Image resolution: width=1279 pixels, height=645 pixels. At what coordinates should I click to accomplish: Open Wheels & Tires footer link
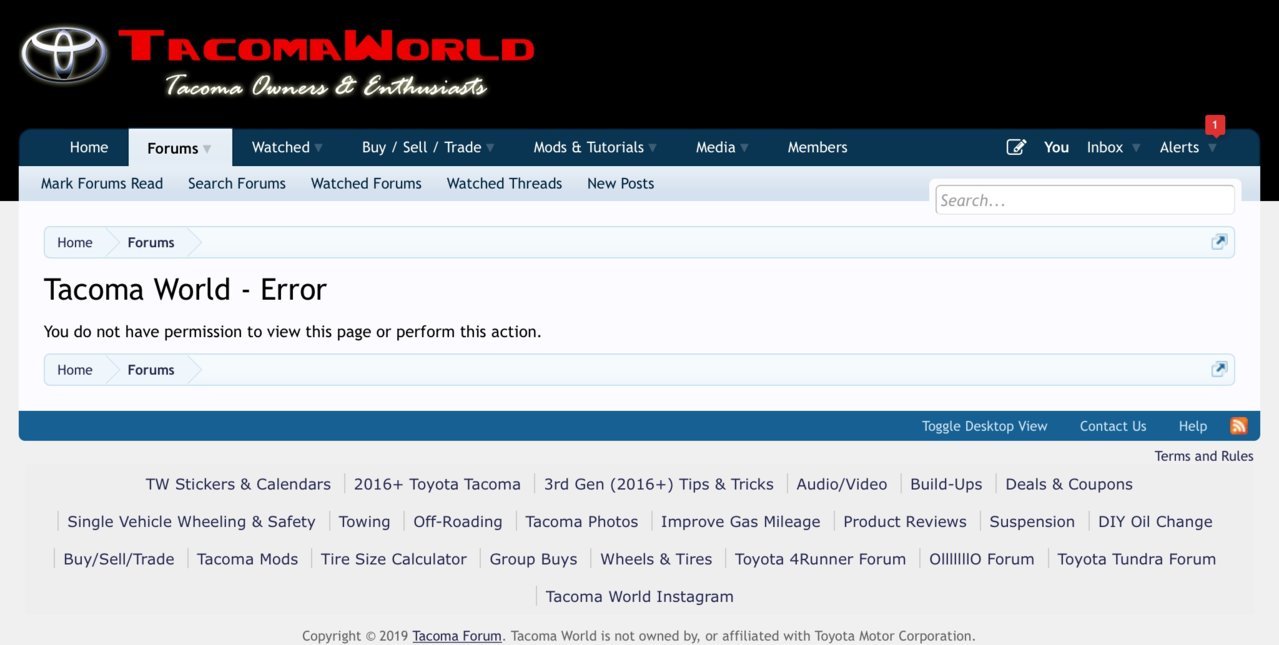(x=656, y=559)
